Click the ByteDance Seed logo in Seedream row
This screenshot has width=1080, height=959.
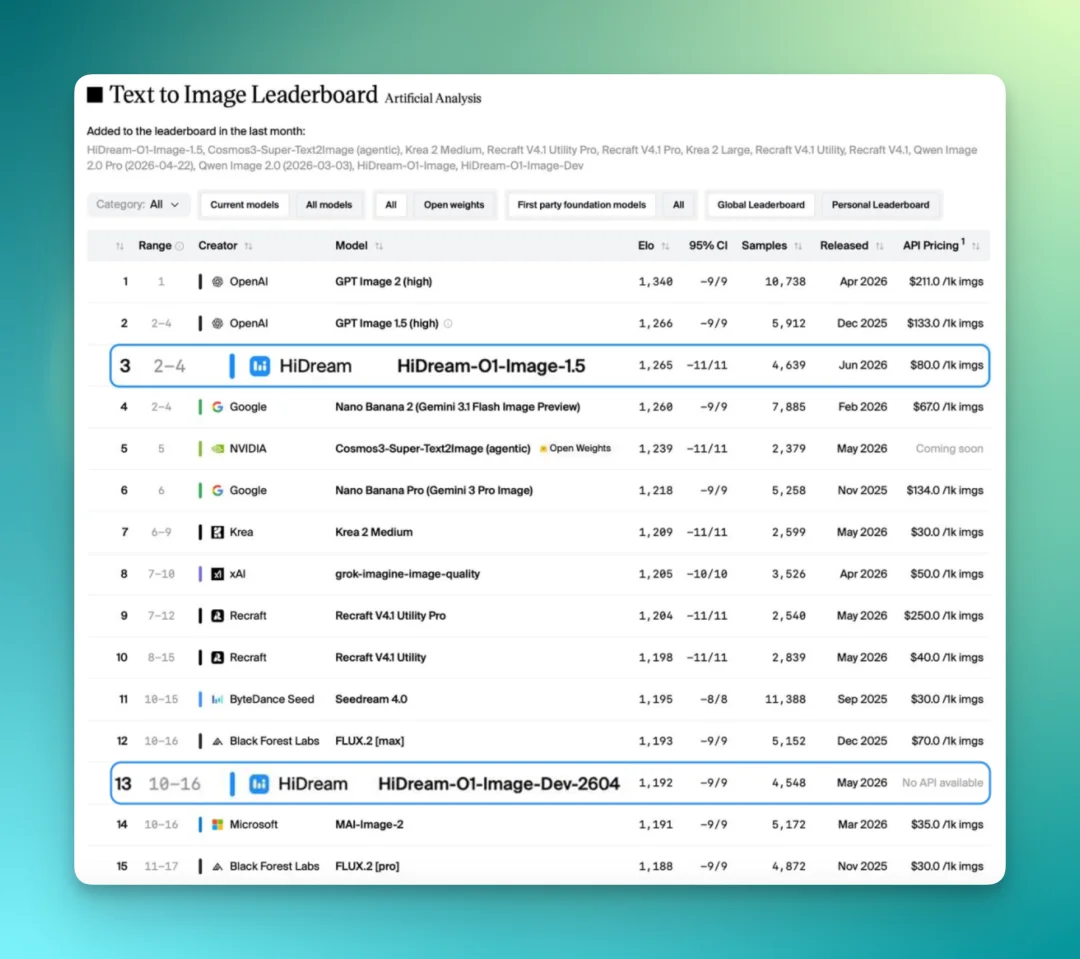[218, 699]
